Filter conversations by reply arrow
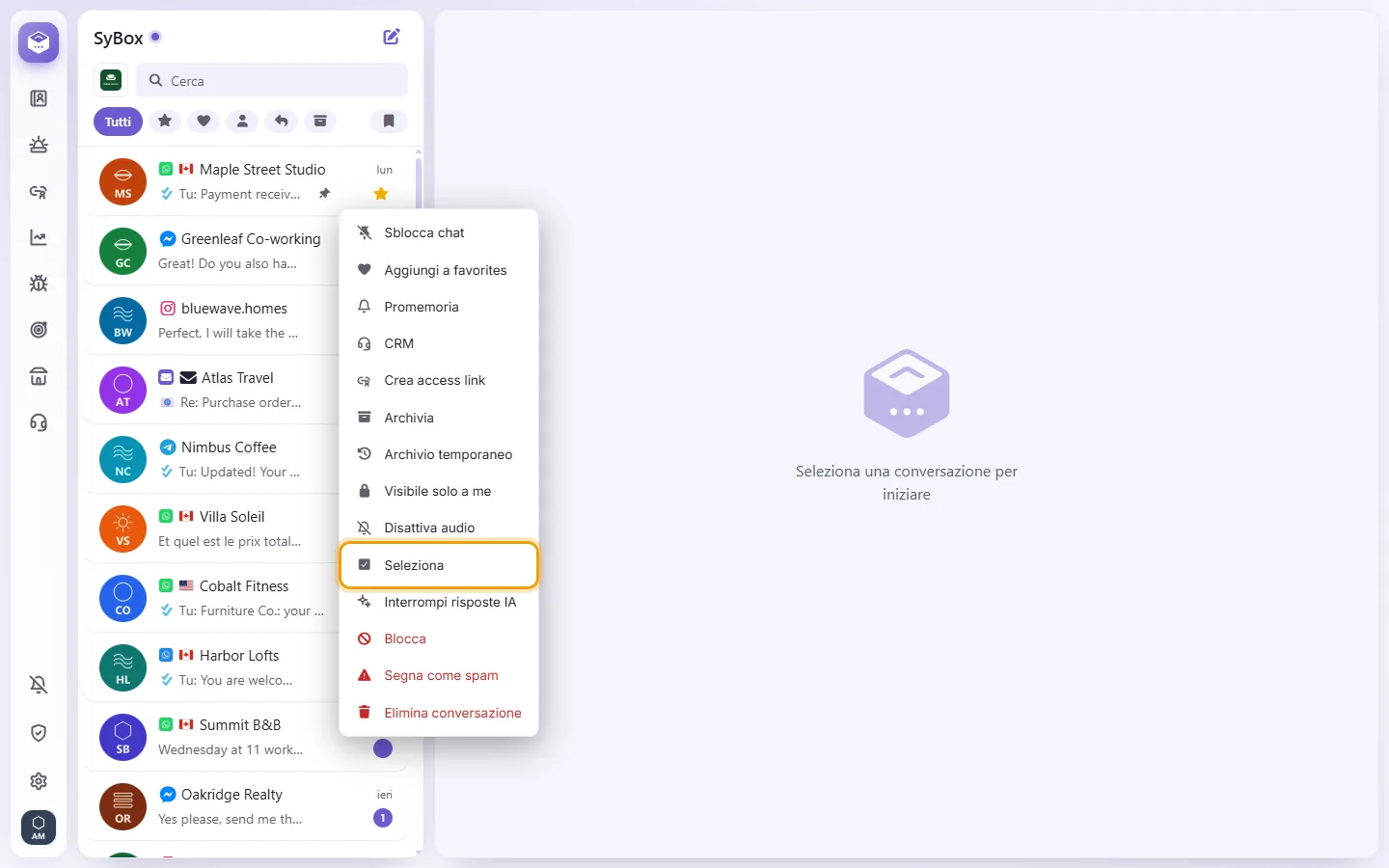The image size is (1389, 868). point(281,122)
